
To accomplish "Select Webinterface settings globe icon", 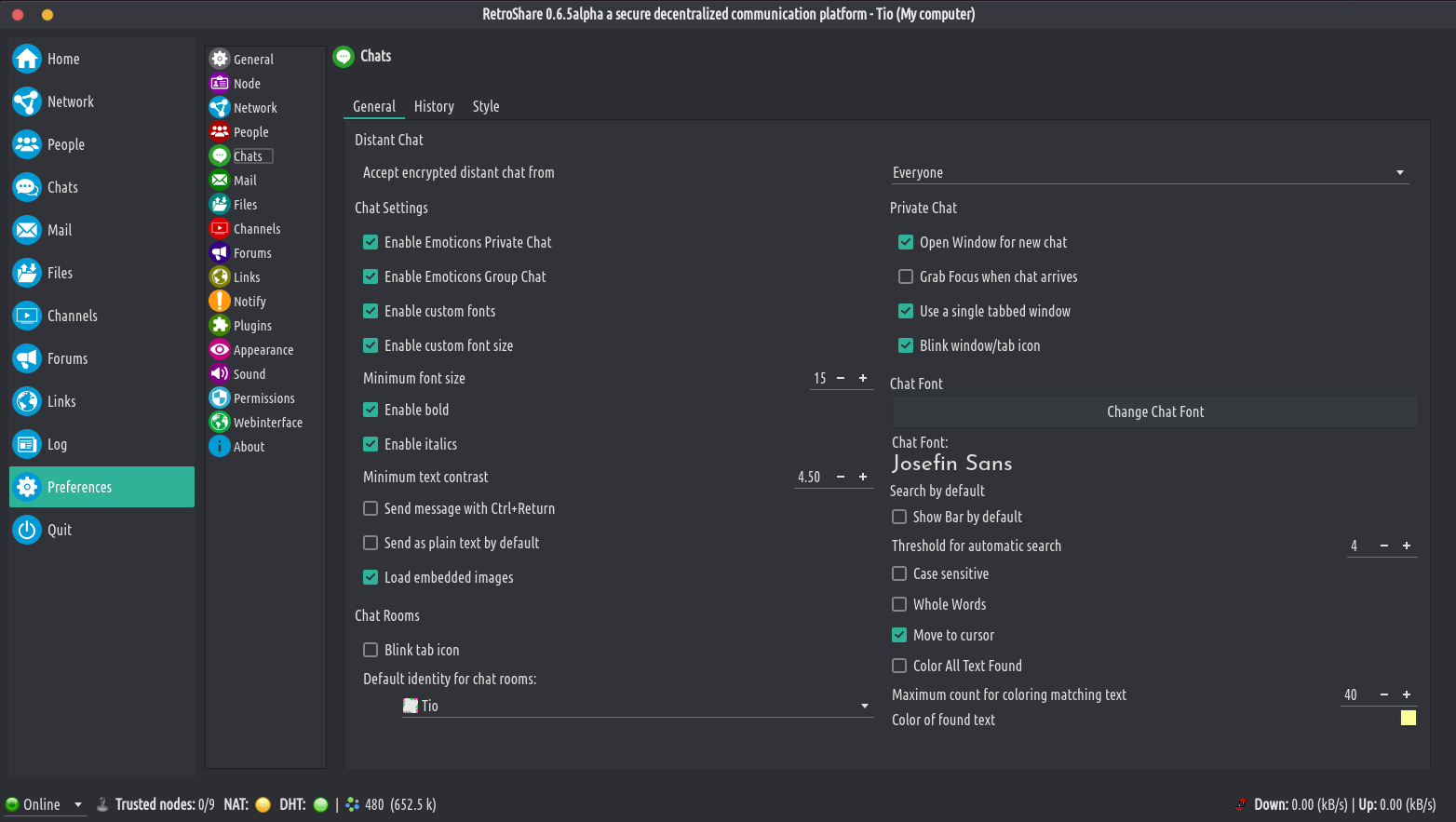I will pyautogui.click(x=220, y=422).
